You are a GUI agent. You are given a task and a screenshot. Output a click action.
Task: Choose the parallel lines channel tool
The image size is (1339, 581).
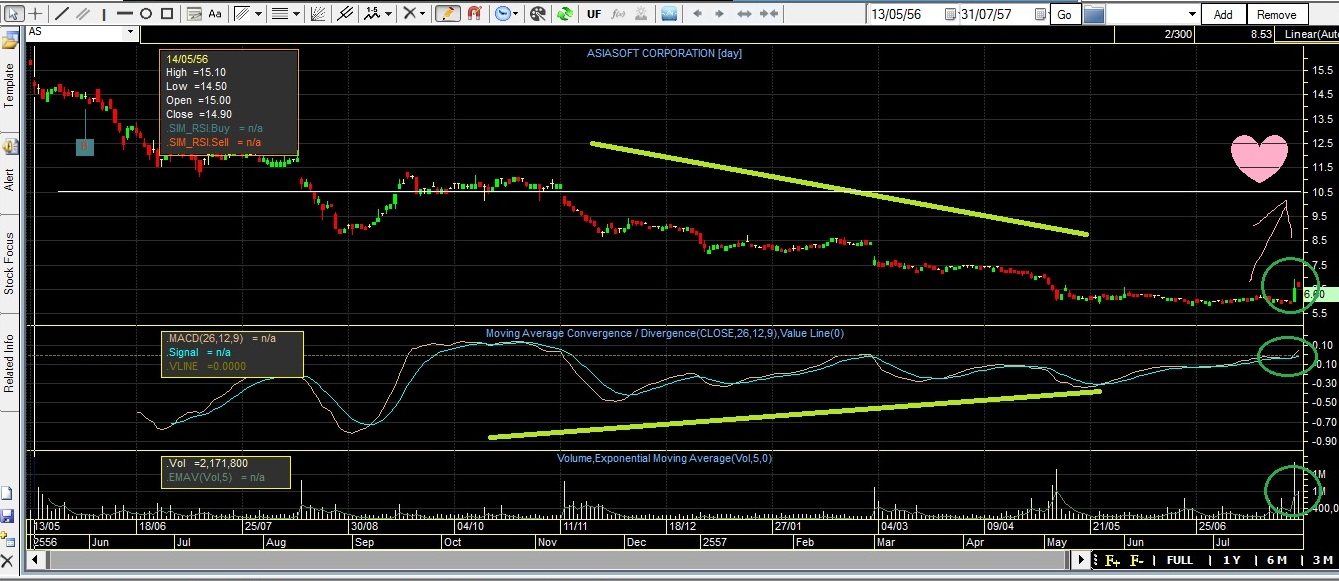click(x=83, y=14)
